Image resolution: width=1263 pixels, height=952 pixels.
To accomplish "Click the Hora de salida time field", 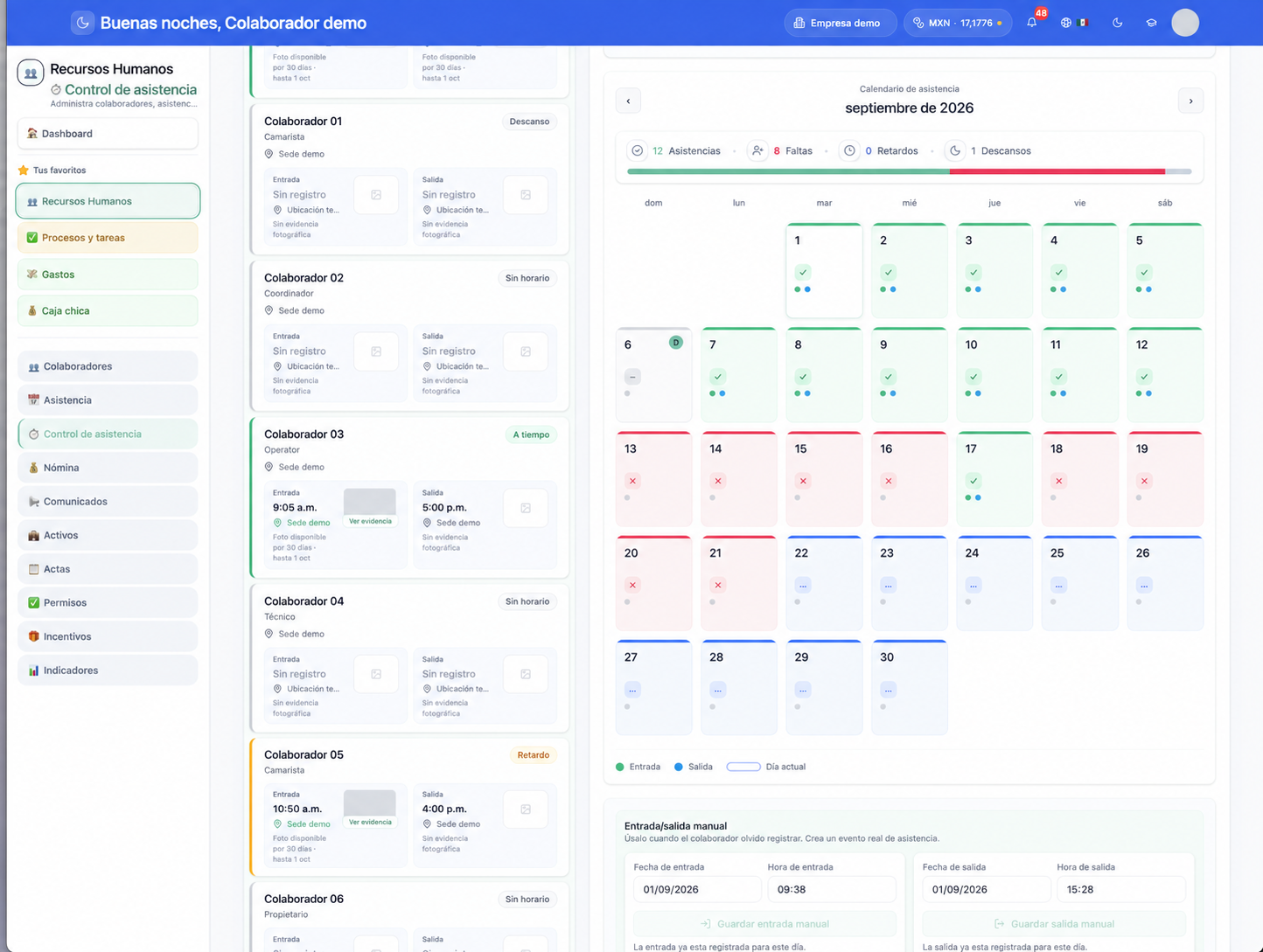I will pyautogui.click(x=1120, y=889).
